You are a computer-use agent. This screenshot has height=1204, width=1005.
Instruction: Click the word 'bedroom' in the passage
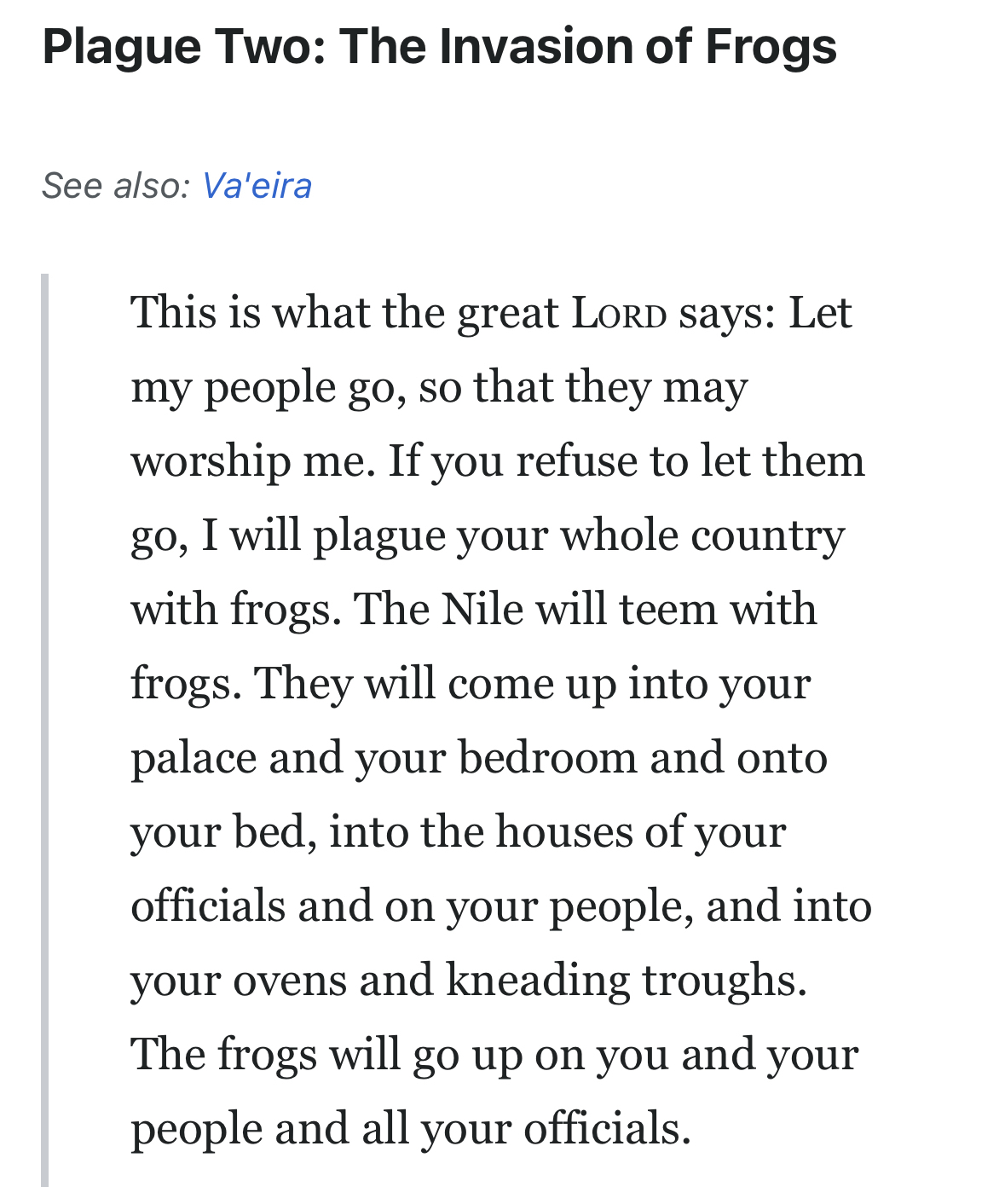point(547,758)
